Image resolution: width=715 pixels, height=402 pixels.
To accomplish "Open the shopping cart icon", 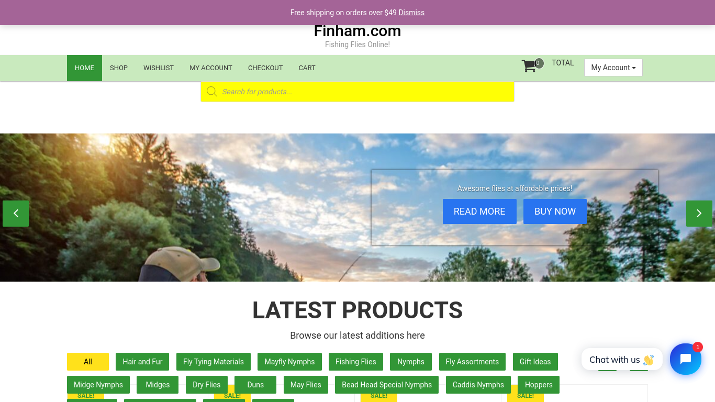I will (x=529, y=66).
